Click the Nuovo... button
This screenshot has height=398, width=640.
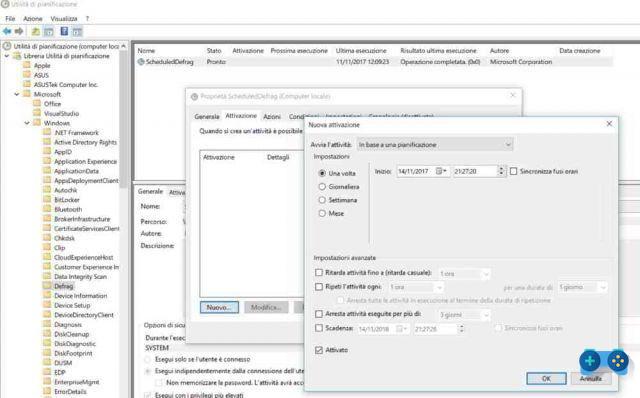pos(219,307)
